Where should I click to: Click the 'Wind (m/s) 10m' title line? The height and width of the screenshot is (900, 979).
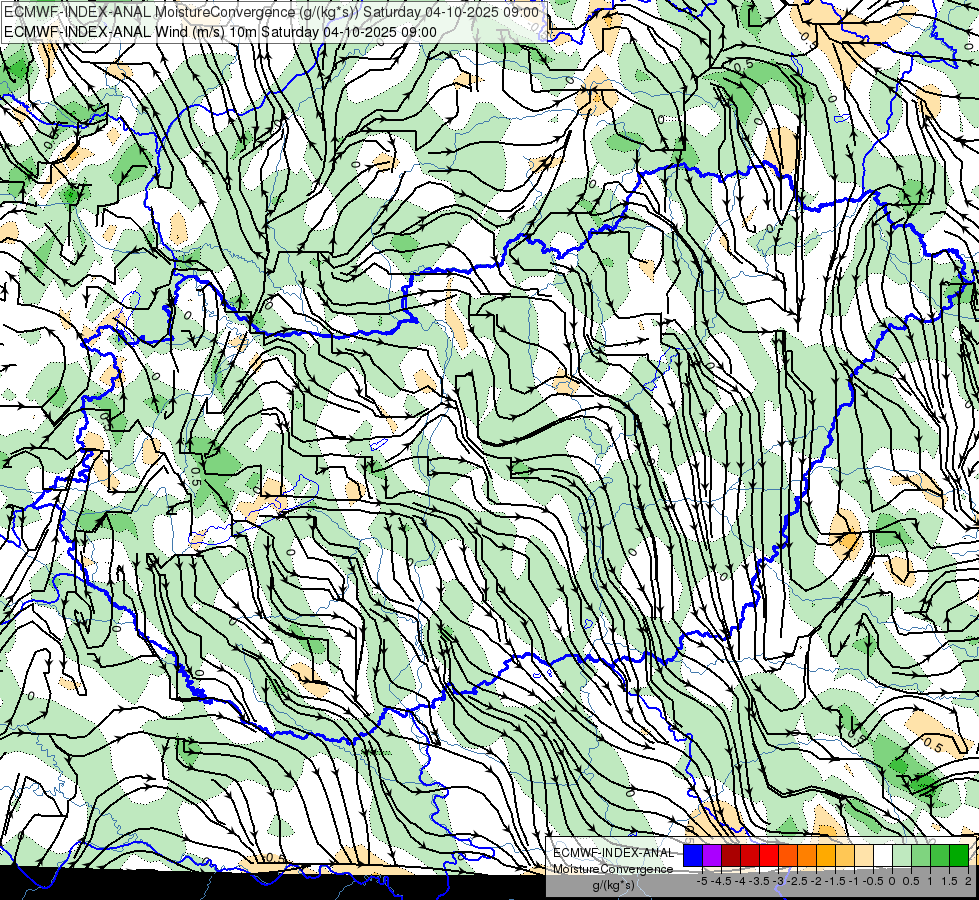[x=220, y=32]
